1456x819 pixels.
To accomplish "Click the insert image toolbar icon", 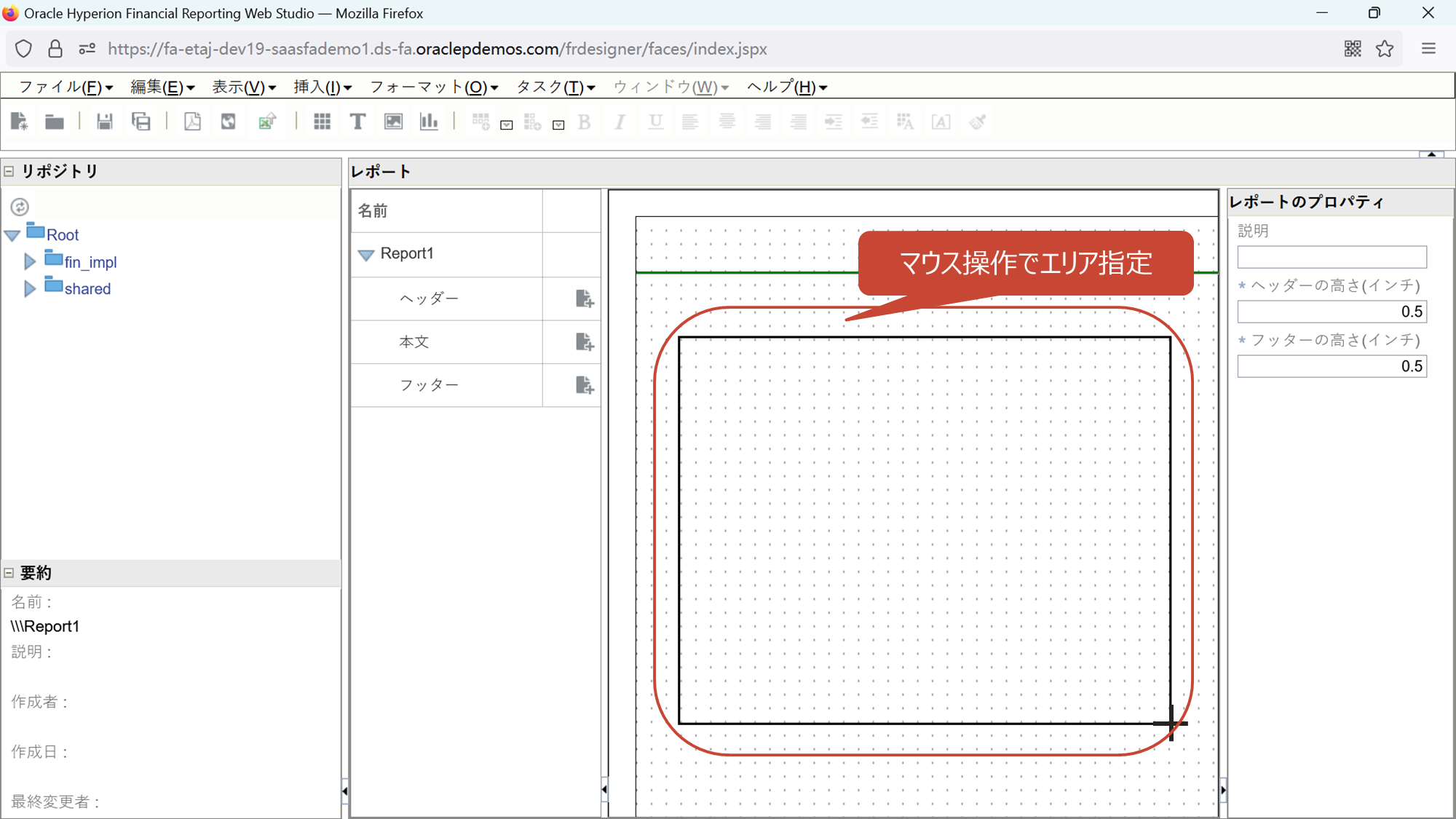I will pos(393,122).
